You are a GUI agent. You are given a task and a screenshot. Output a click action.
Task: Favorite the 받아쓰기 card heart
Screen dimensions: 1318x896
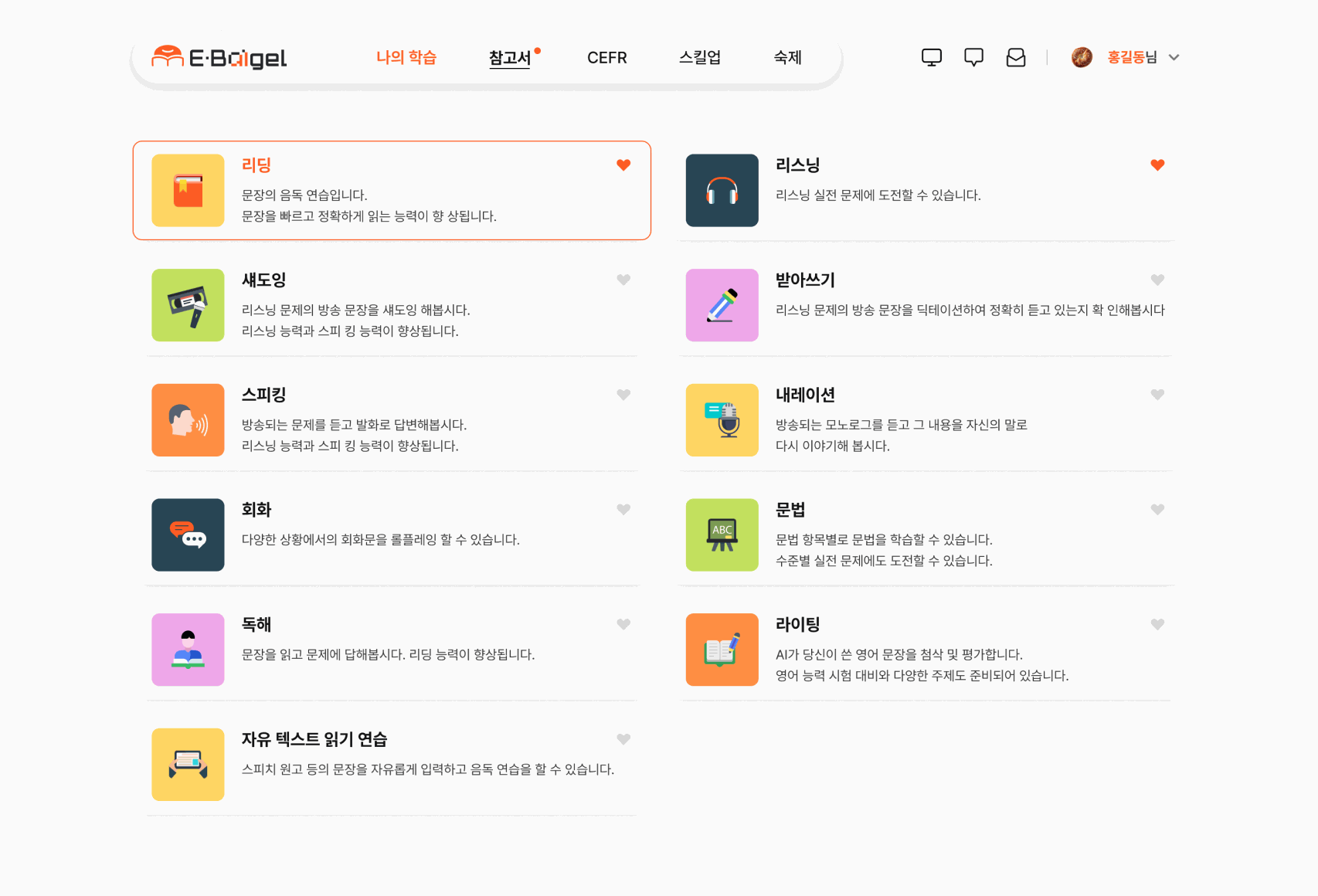click(x=1157, y=280)
